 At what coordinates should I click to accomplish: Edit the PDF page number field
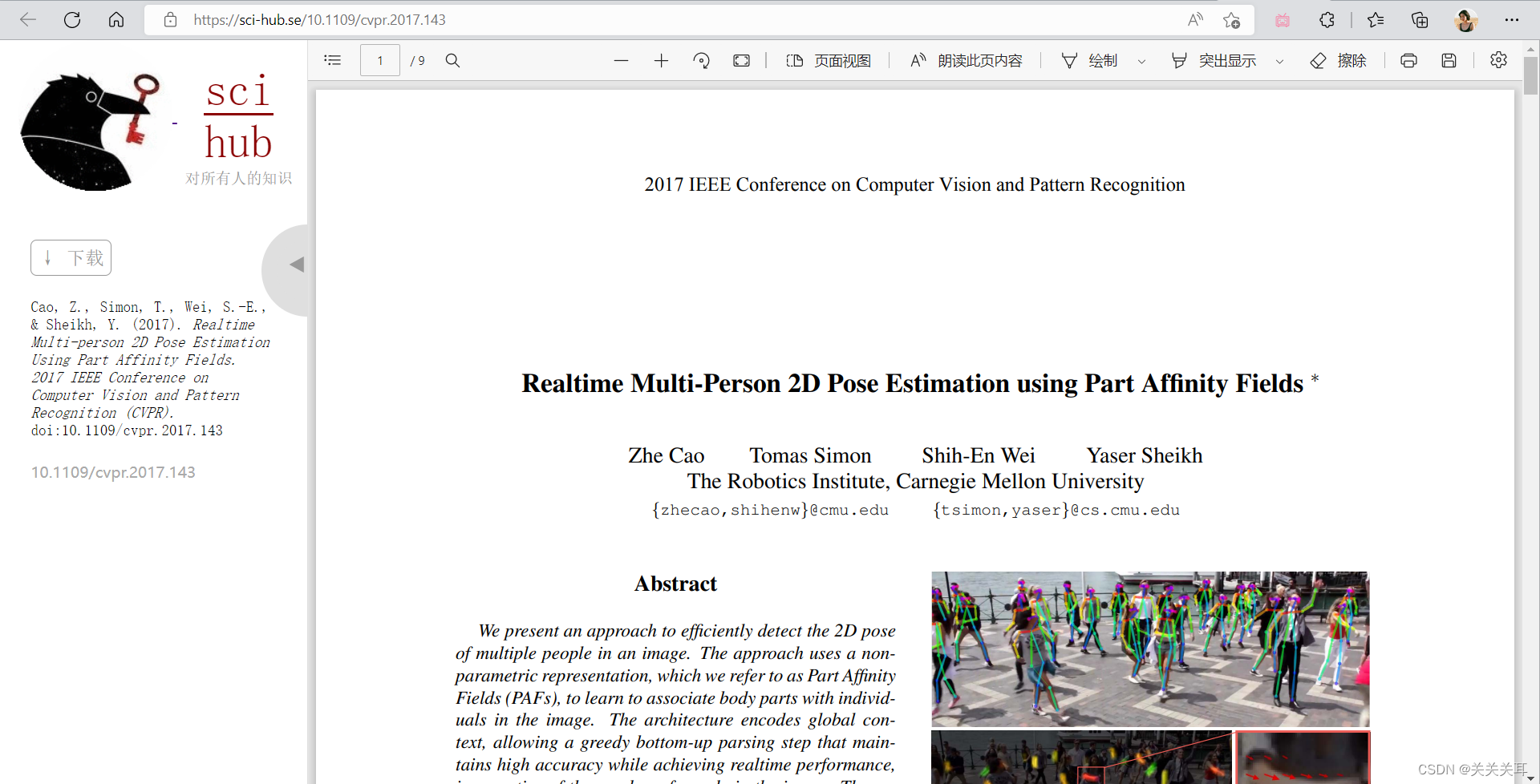point(380,60)
